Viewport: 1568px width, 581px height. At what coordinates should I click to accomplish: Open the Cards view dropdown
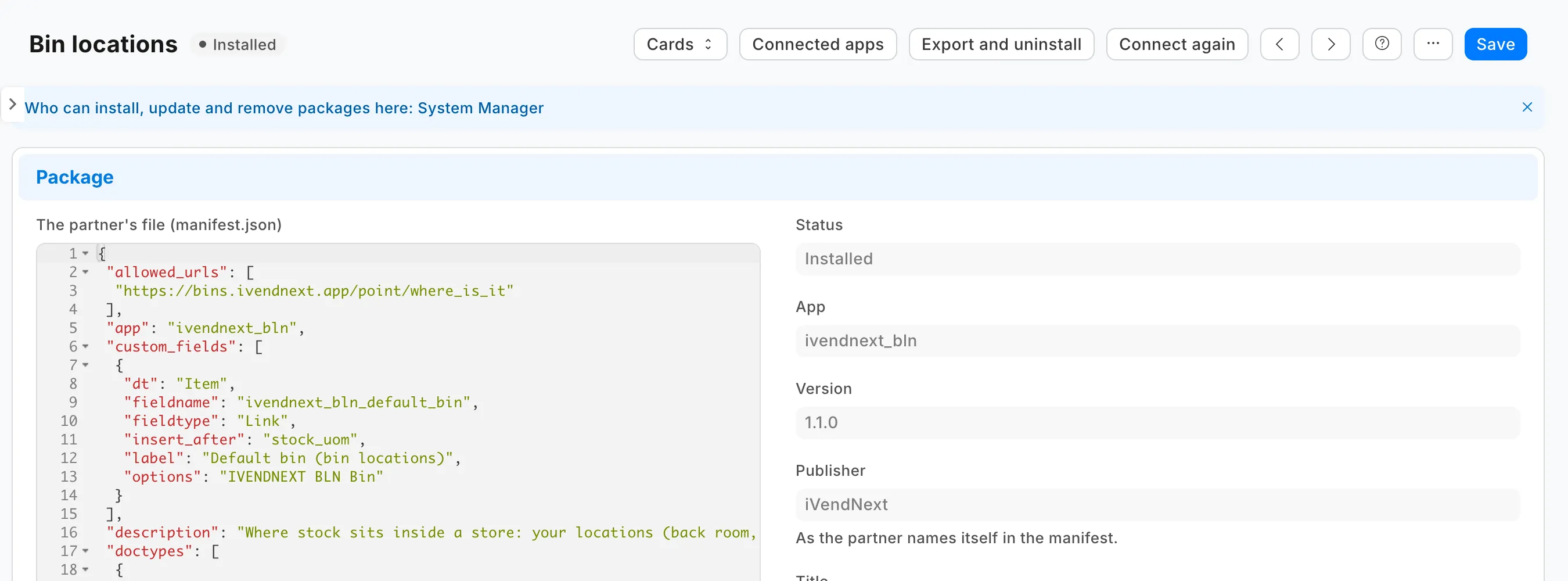coord(680,45)
